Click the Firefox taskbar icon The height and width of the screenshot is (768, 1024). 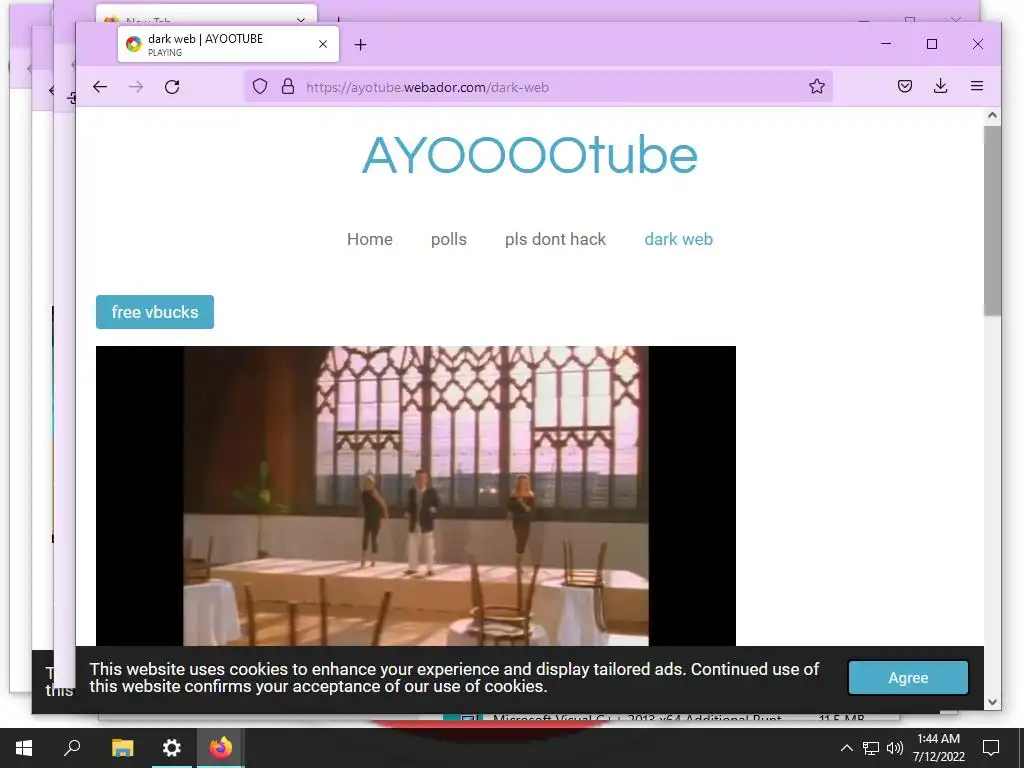pyautogui.click(x=221, y=748)
